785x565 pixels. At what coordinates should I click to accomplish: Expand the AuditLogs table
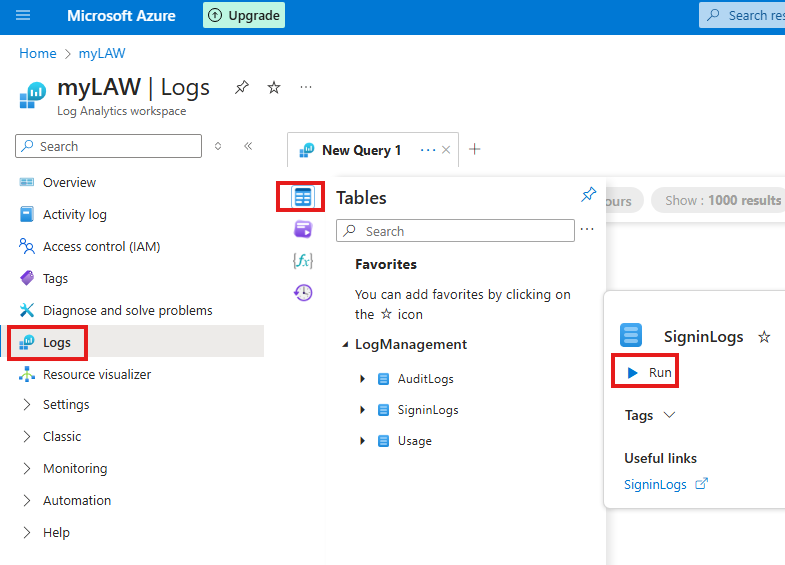[362, 379]
